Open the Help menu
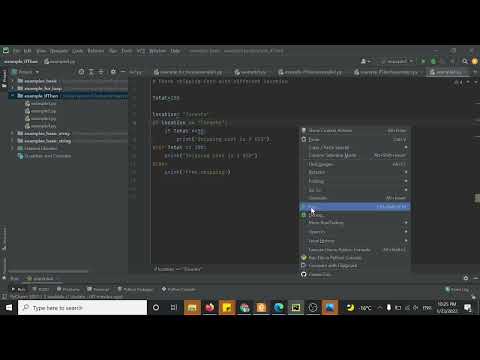Viewport: 480px width, 360px height. (x=176, y=51)
